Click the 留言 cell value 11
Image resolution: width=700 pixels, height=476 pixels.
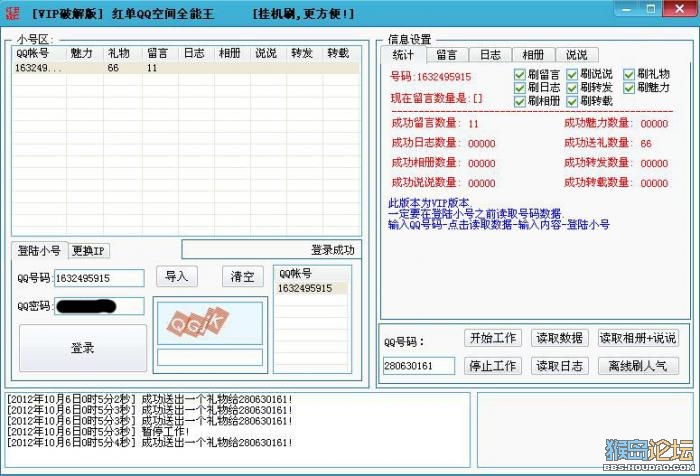152,68
